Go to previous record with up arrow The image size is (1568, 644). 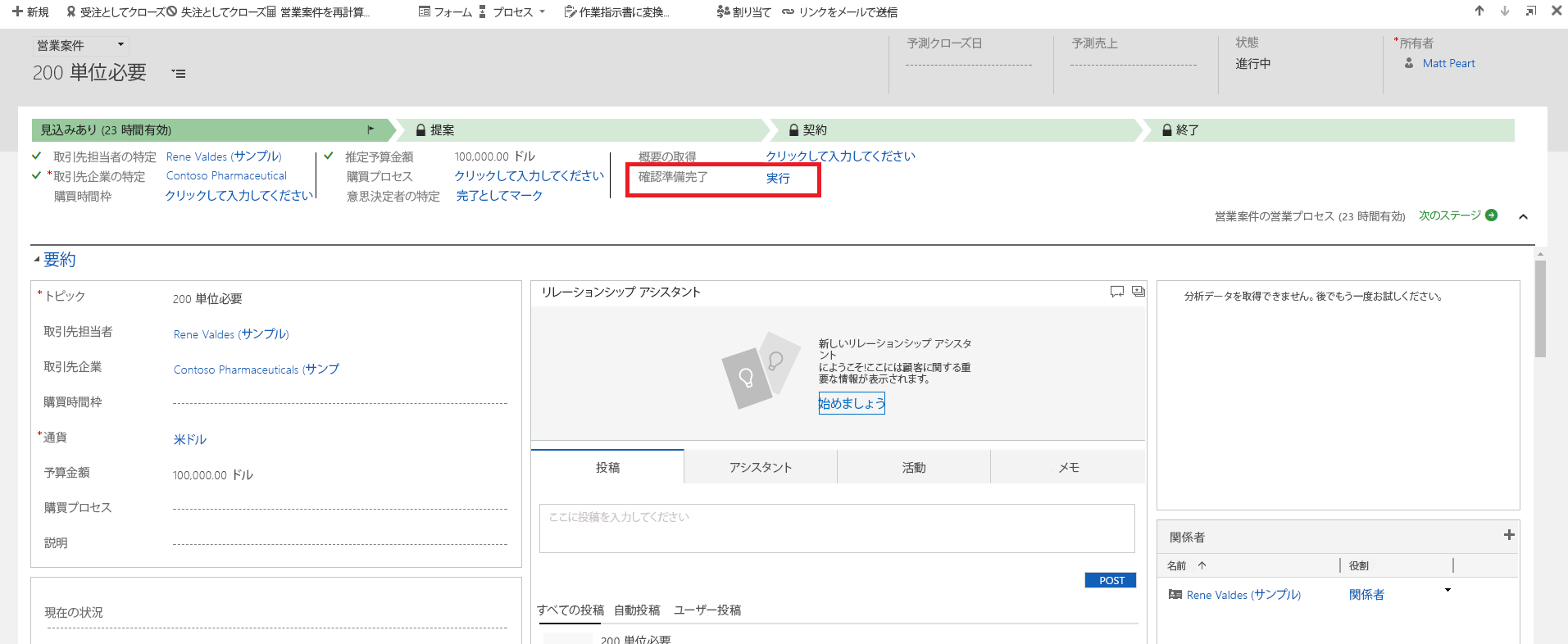pyautogui.click(x=1479, y=11)
